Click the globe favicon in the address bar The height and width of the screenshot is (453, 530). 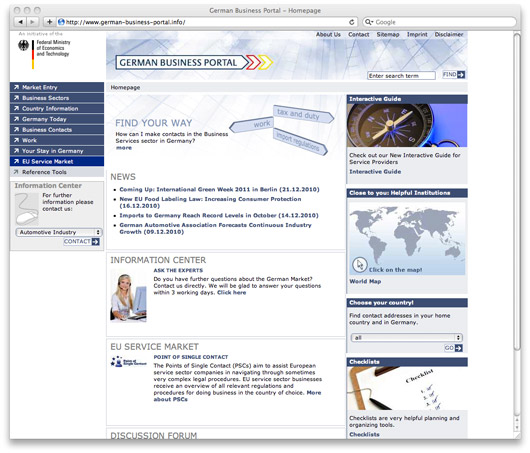point(61,22)
